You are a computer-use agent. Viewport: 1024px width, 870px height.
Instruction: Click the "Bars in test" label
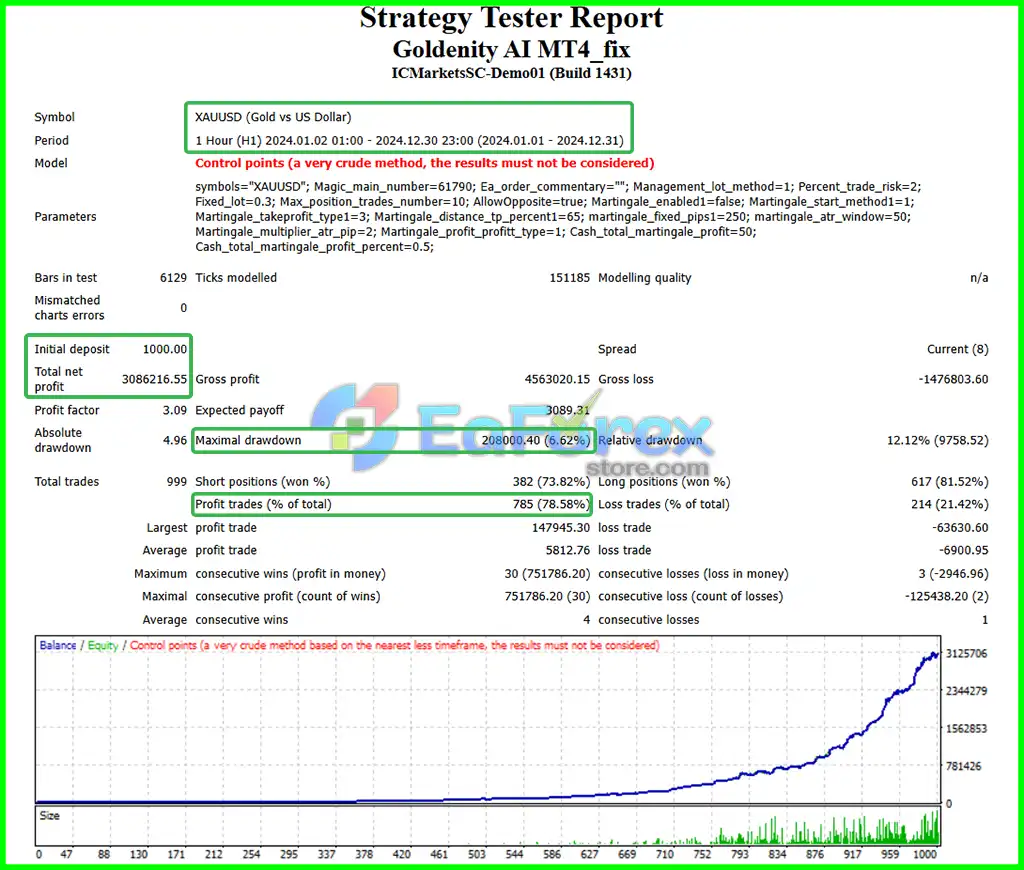(65, 278)
